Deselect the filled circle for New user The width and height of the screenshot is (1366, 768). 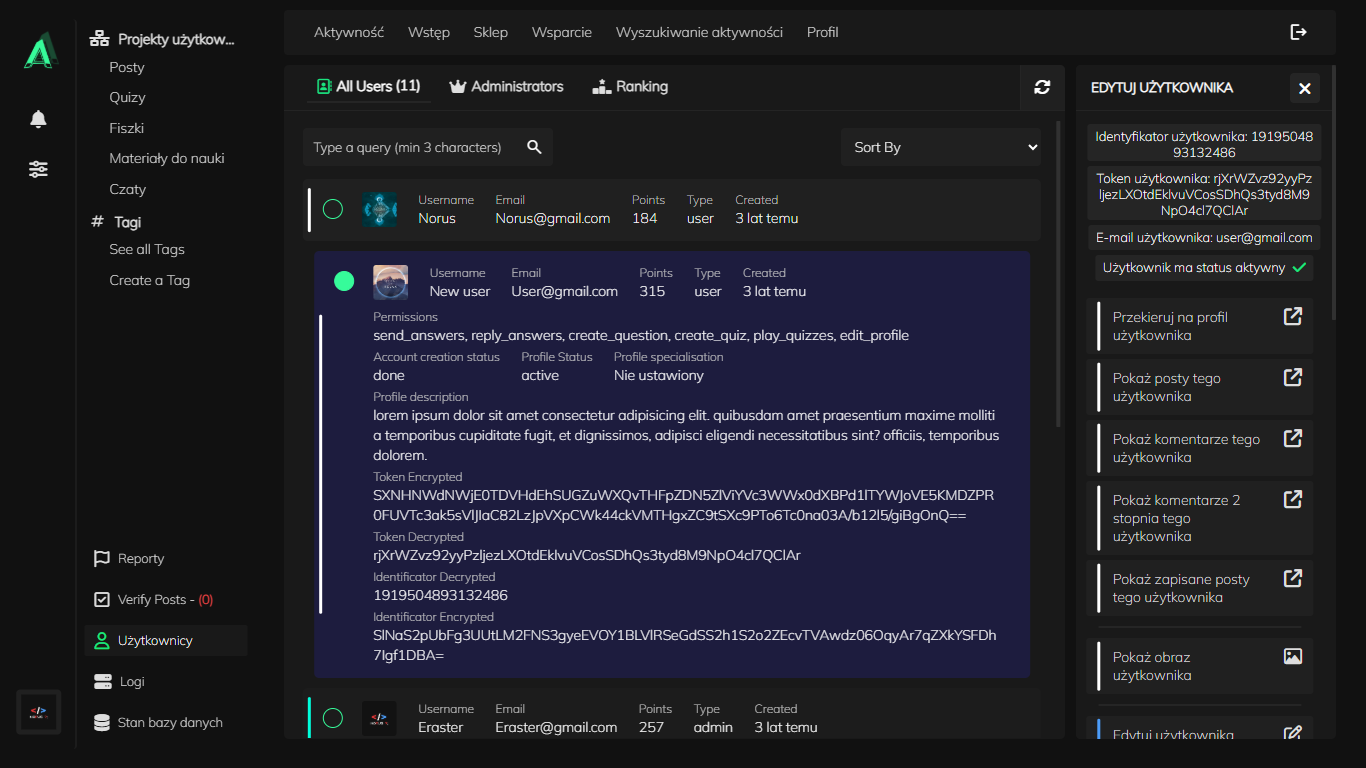point(344,282)
